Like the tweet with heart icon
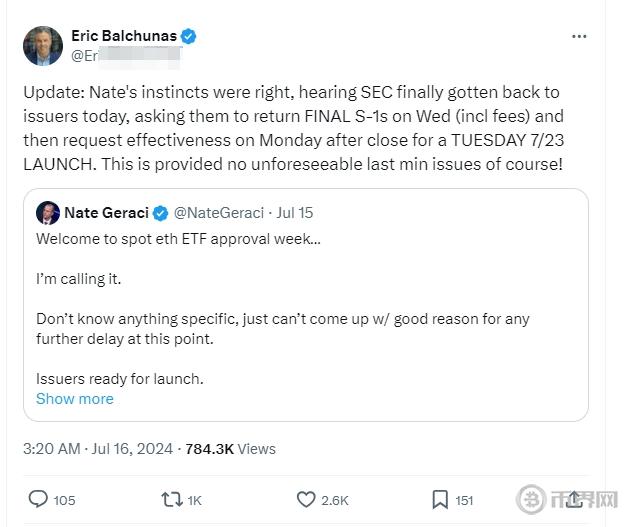This screenshot has width=629, height=527. click(x=307, y=499)
